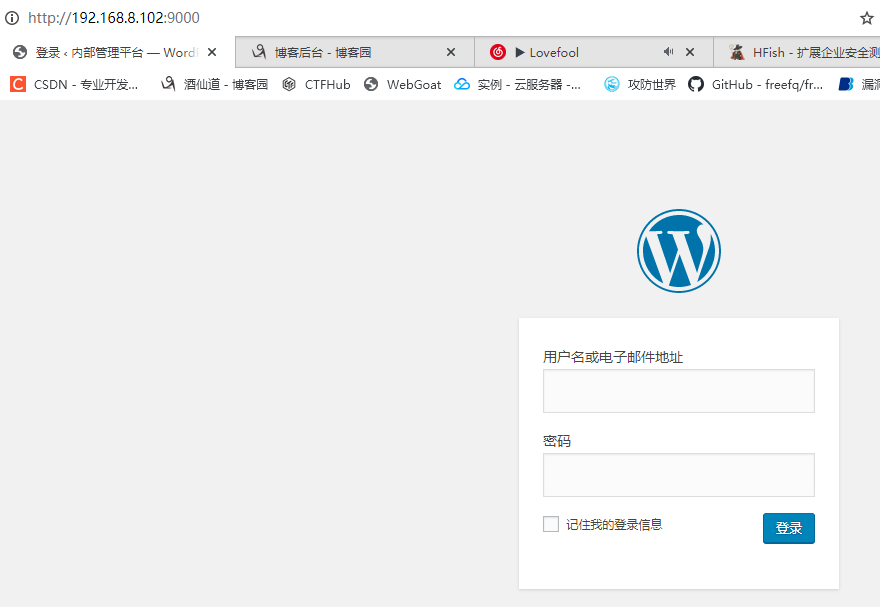This screenshot has height=607, width=880.
Task: Click the address bar URL 192.168.8.102:9000
Action: pyautogui.click(x=114, y=18)
